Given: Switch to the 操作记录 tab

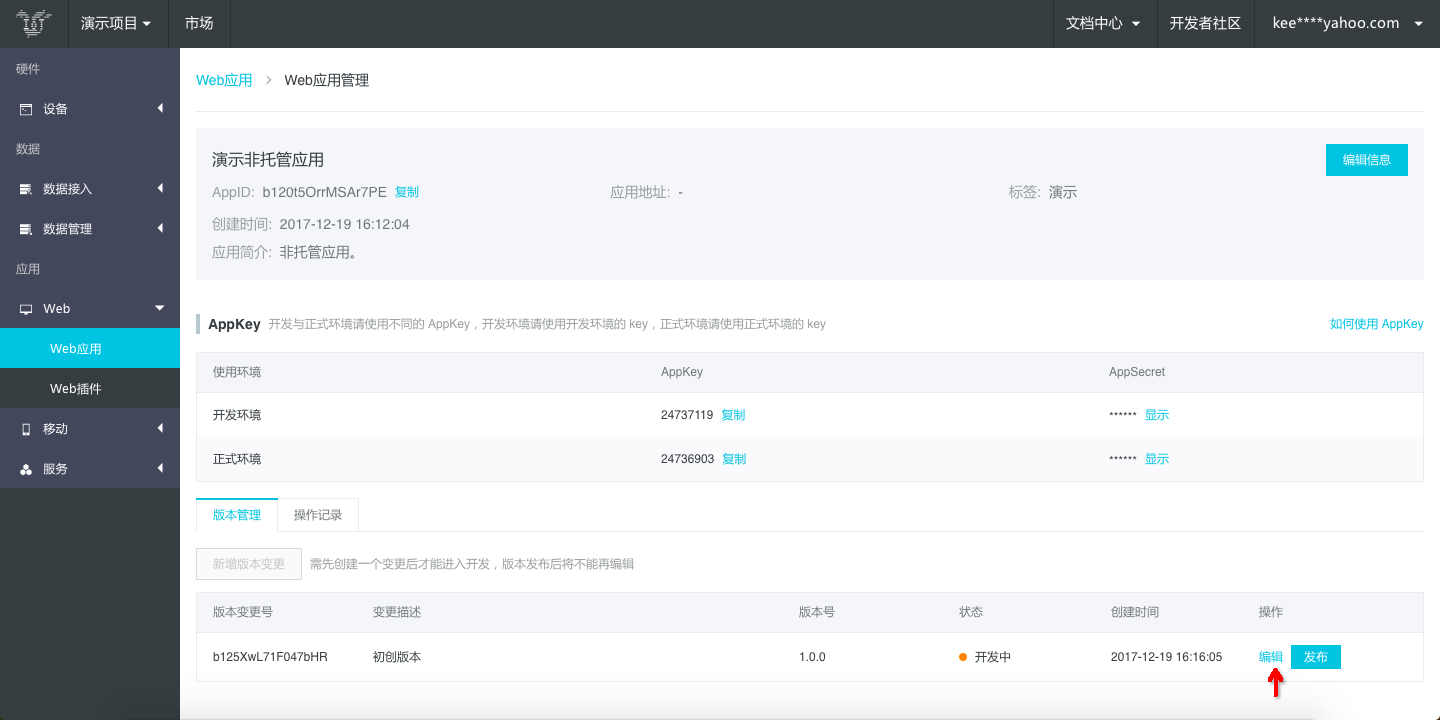Looking at the screenshot, I should pos(318,515).
